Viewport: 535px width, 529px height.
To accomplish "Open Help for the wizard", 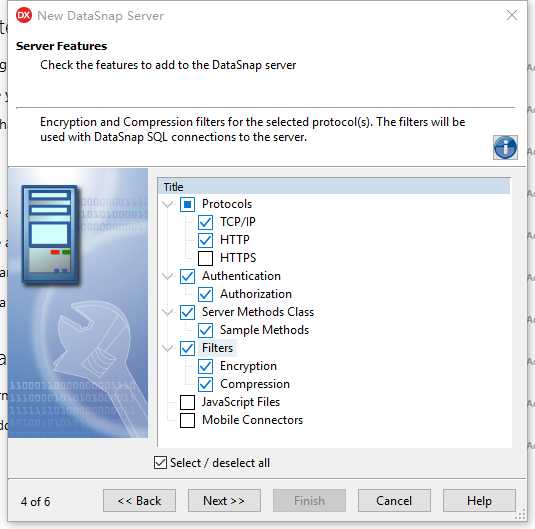I will [479, 501].
